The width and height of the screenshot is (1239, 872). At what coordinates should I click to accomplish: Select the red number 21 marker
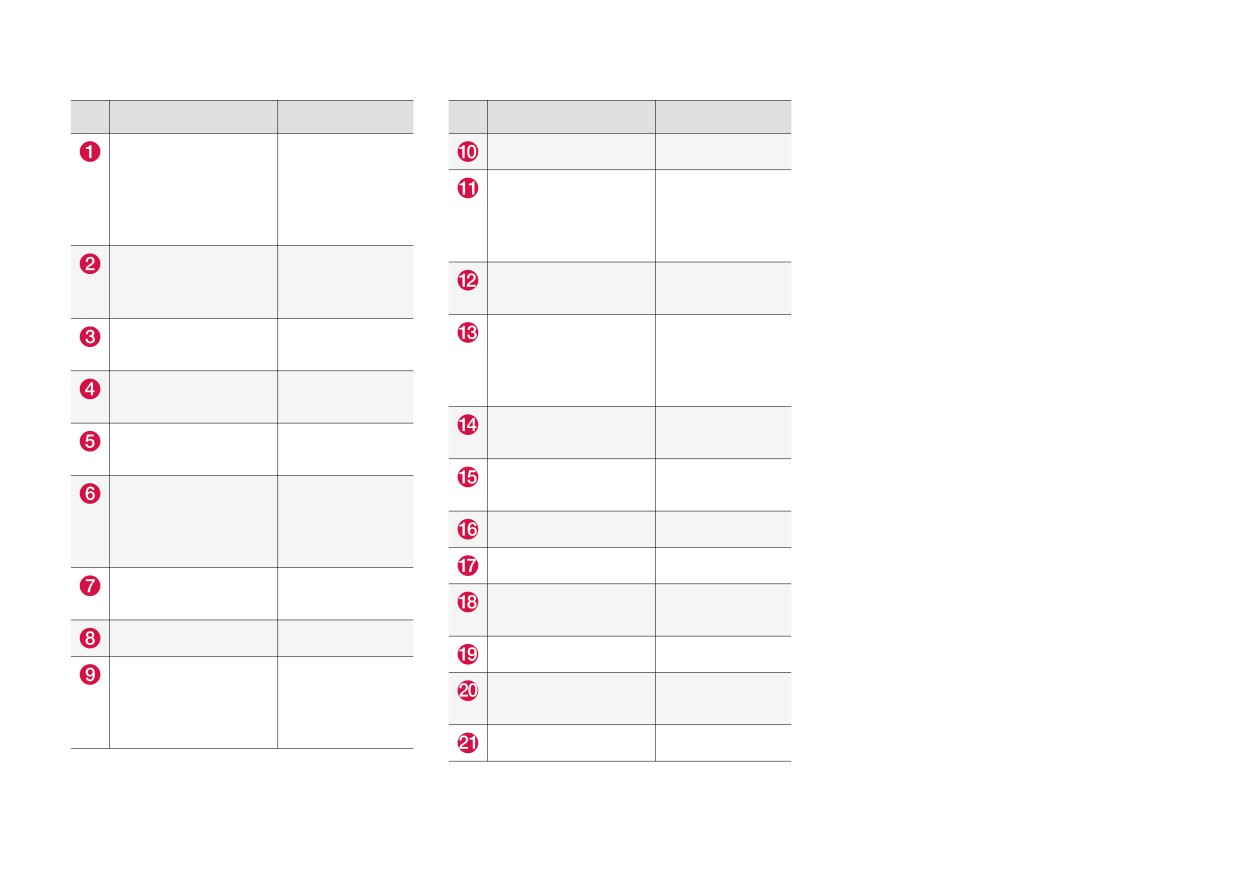click(468, 743)
